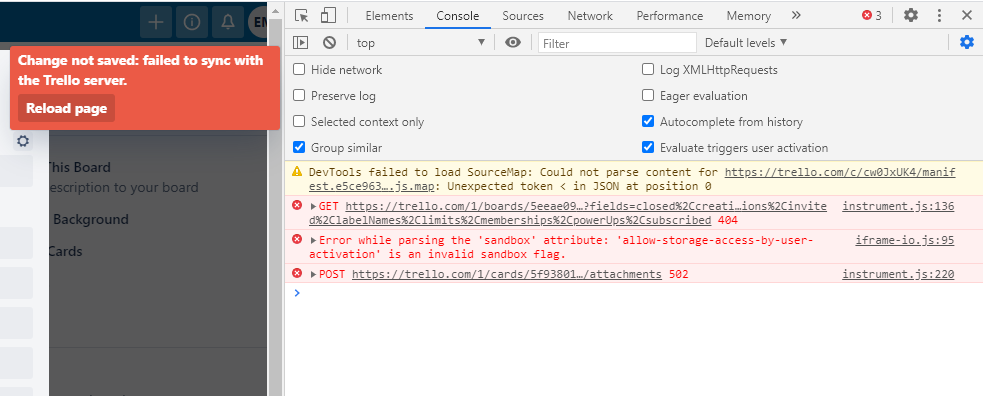Switch to the Sources tab

pyautogui.click(x=523, y=16)
